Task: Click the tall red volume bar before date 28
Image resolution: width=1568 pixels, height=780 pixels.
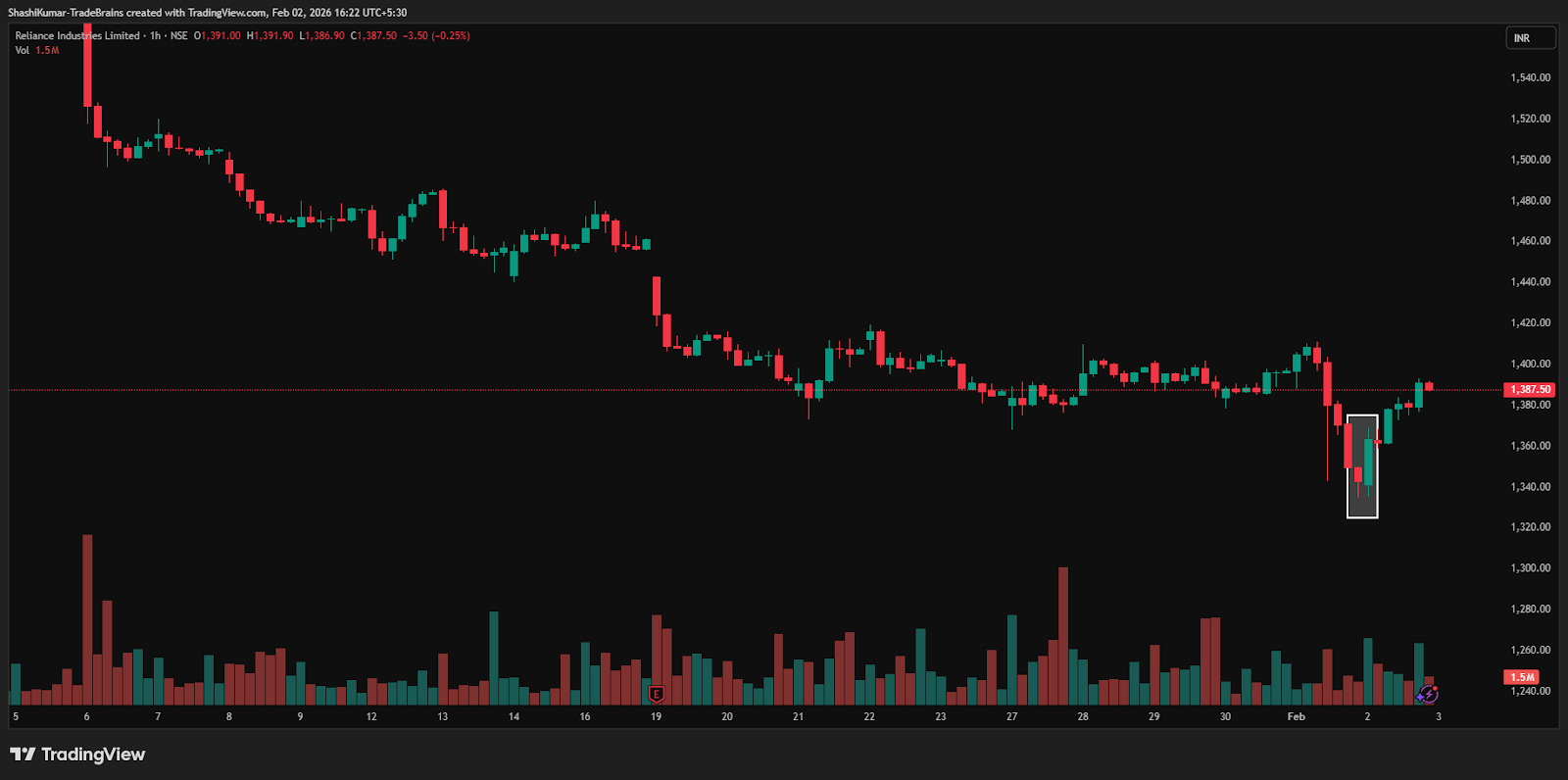Action: click(1063, 637)
